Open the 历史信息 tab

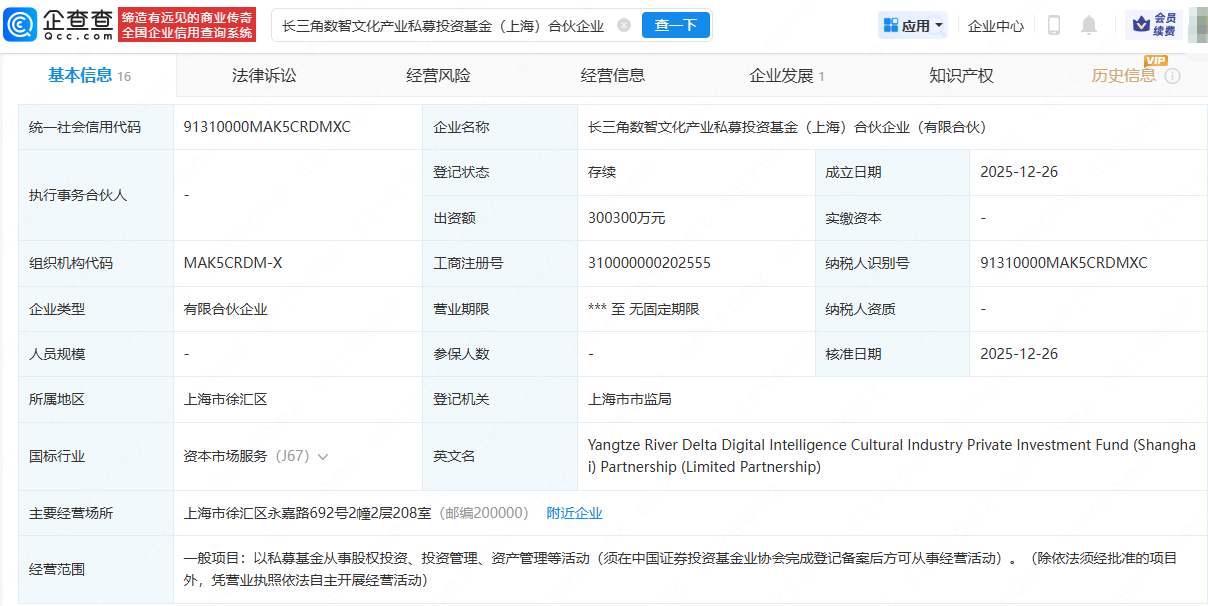click(x=1126, y=74)
